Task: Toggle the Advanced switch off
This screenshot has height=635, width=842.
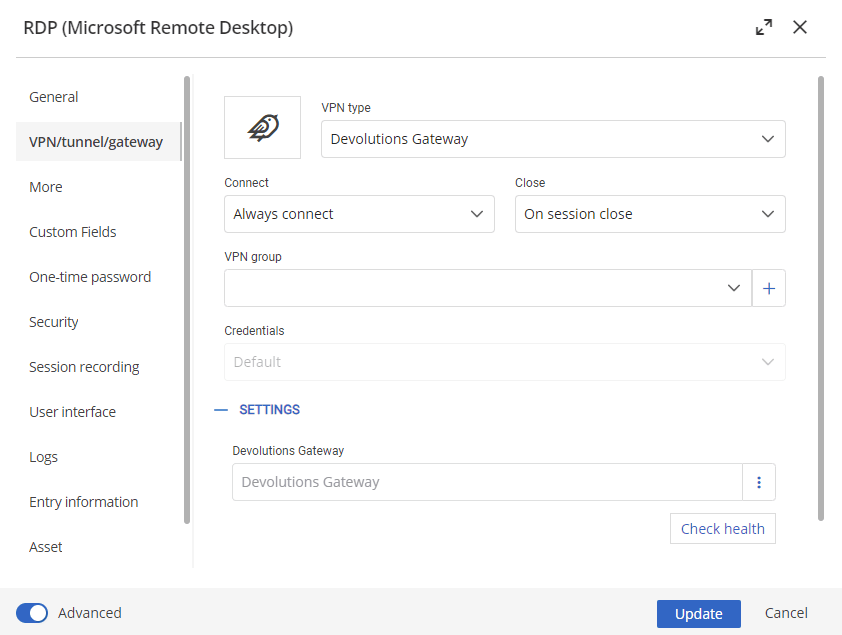Action: 32,613
